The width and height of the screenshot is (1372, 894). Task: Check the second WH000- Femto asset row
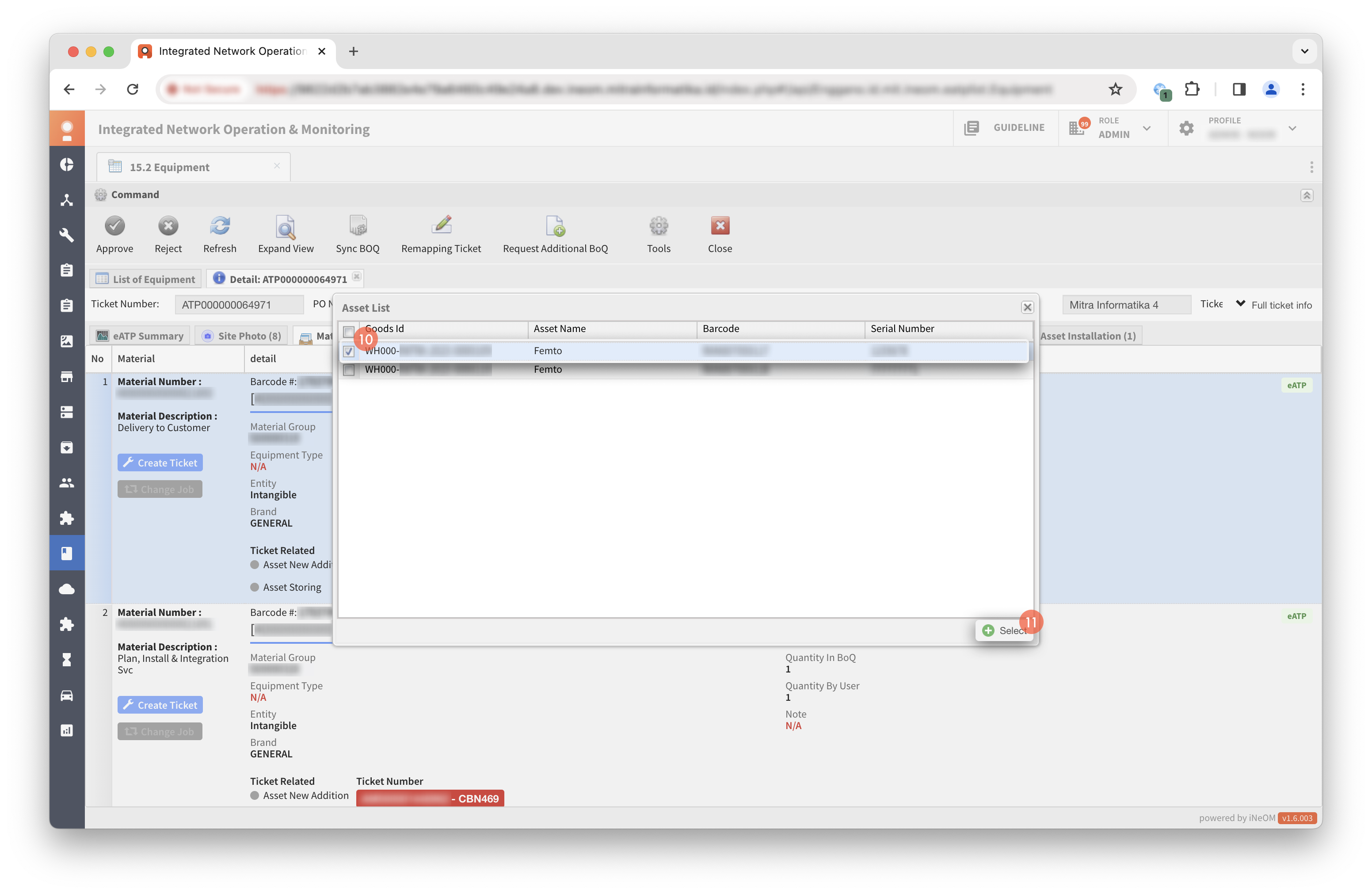pos(349,370)
